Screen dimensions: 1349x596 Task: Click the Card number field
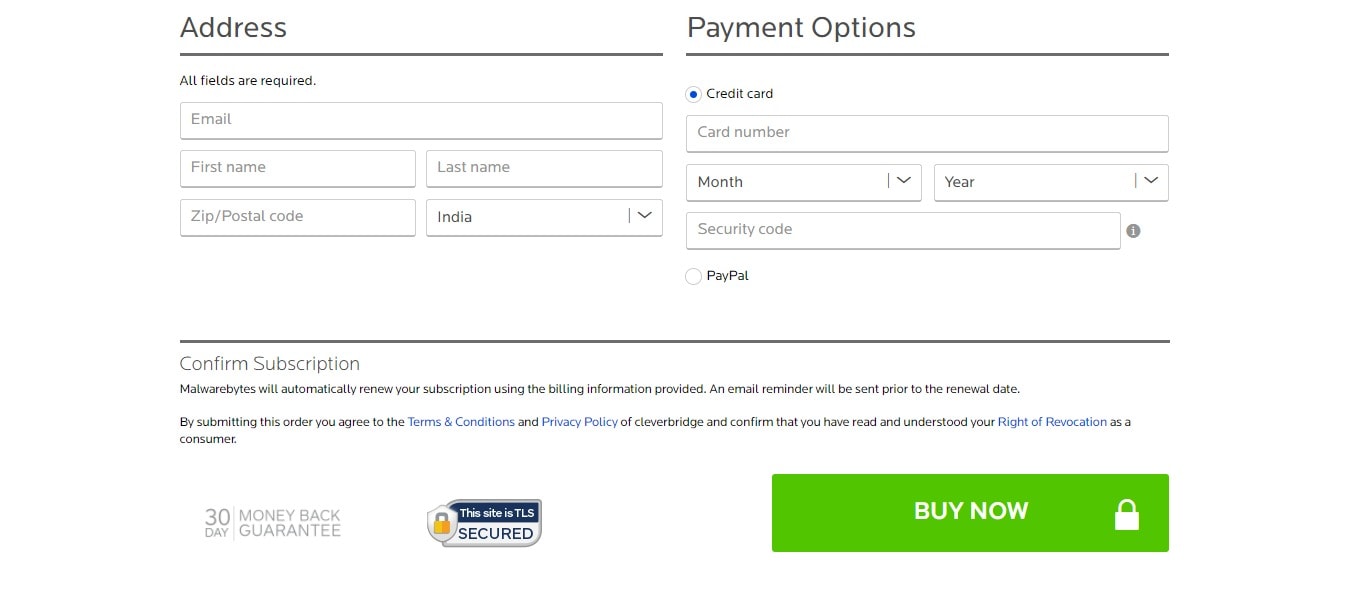927,133
